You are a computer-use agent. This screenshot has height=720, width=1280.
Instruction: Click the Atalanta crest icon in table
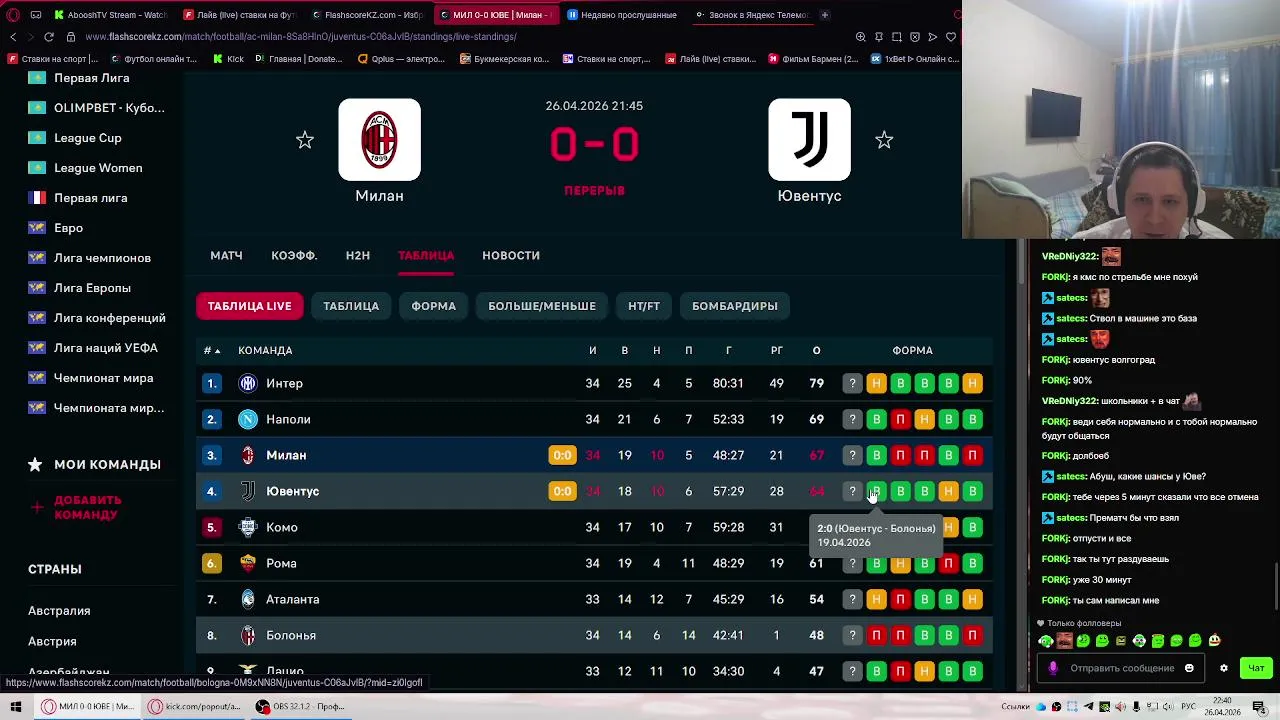coord(248,599)
